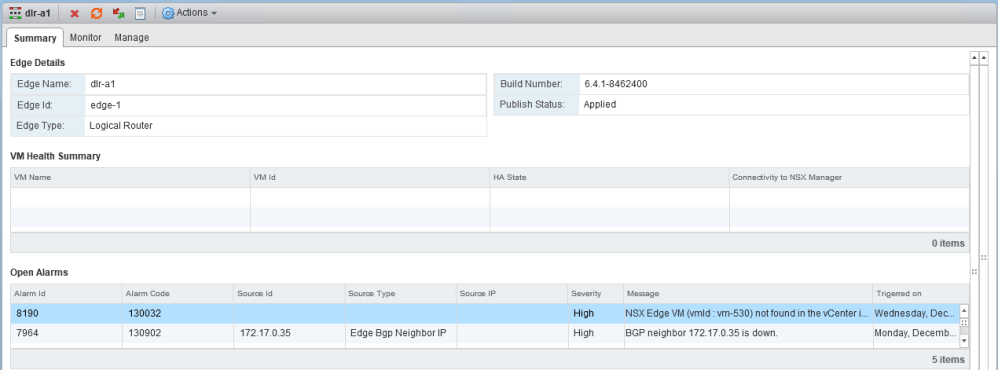The height and width of the screenshot is (370, 998).
Task: Click Edge Bgp Neighbor IP cell
Action: pos(400,333)
